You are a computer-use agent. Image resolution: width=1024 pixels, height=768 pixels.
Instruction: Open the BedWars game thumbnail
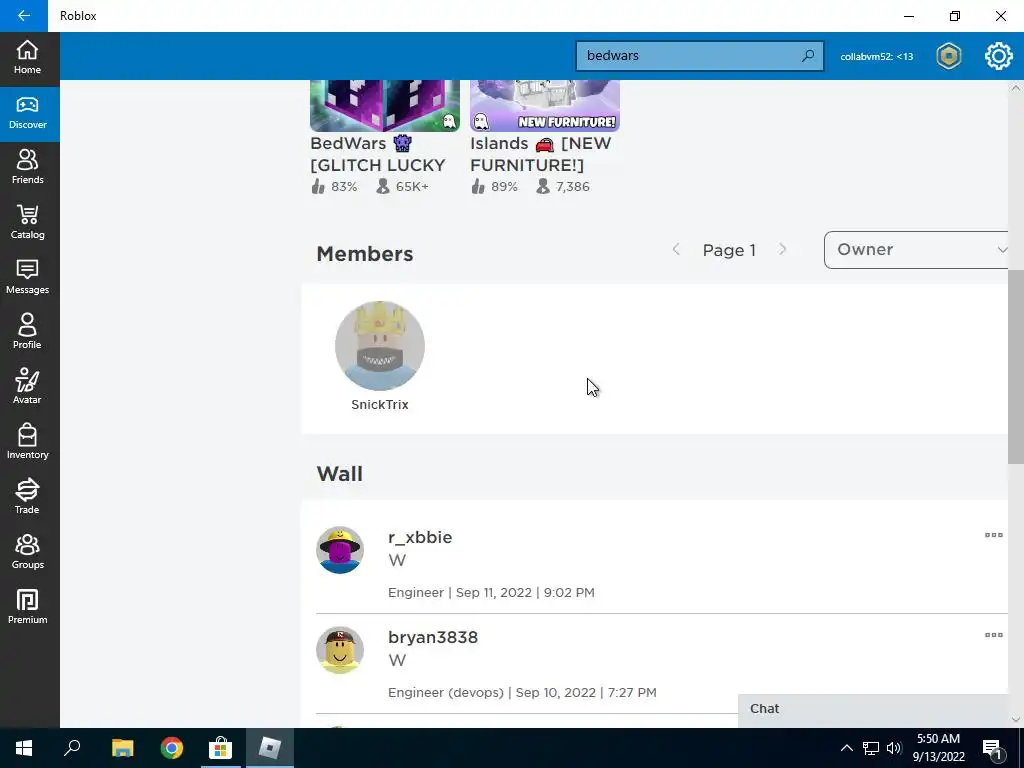point(385,105)
